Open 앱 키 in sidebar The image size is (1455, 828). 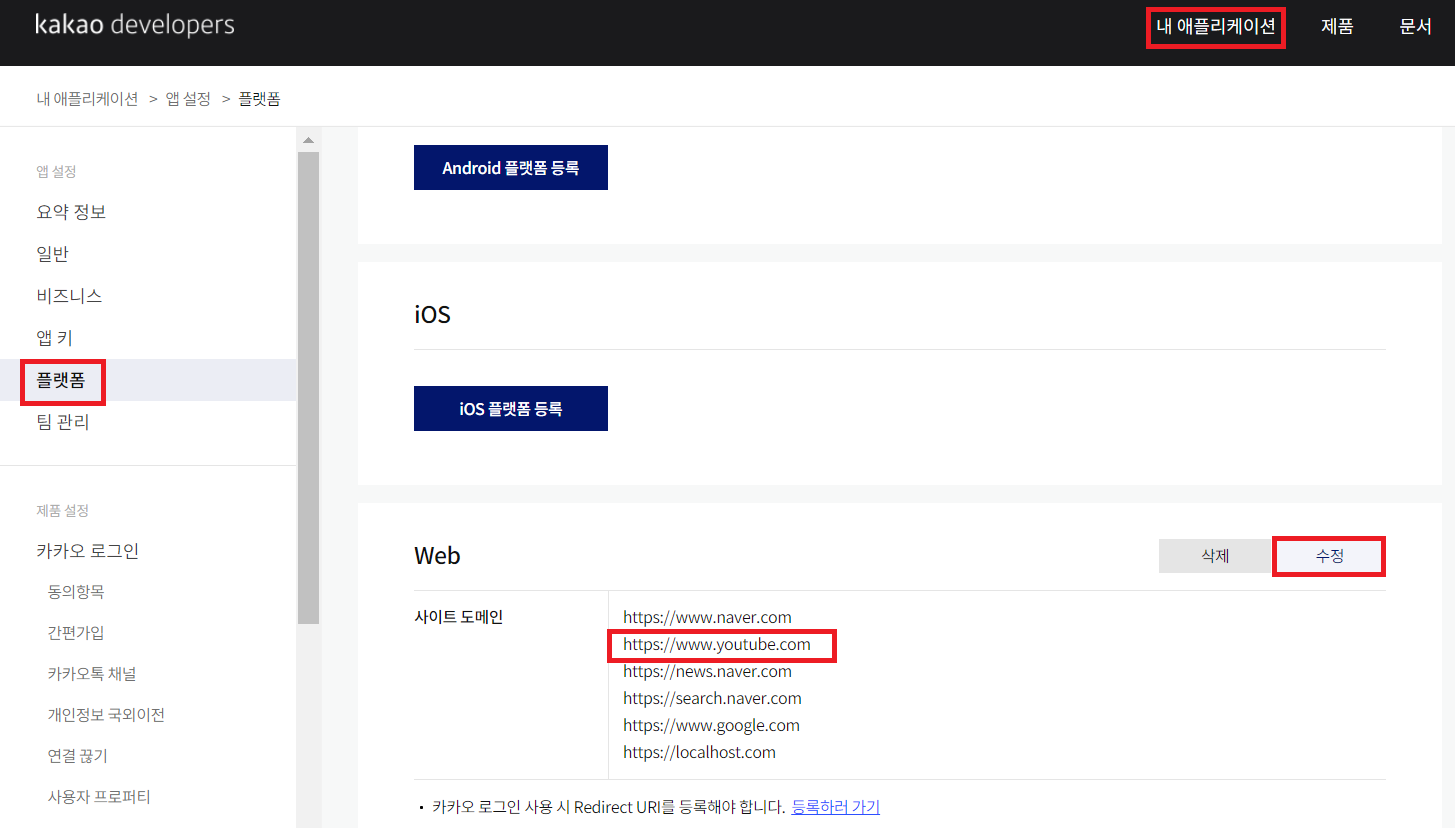(x=54, y=338)
